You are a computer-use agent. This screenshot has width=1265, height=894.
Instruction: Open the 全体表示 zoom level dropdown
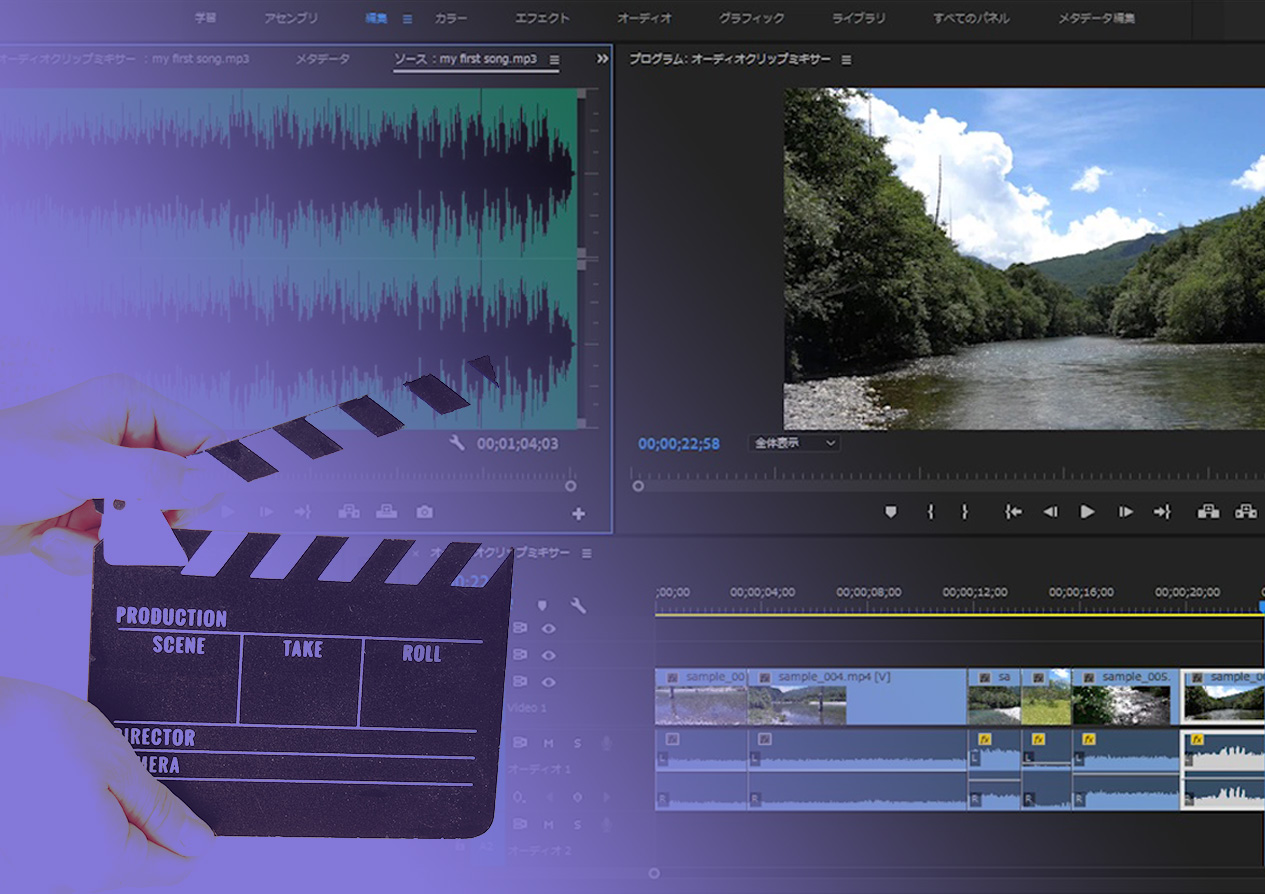click(795, 443)
